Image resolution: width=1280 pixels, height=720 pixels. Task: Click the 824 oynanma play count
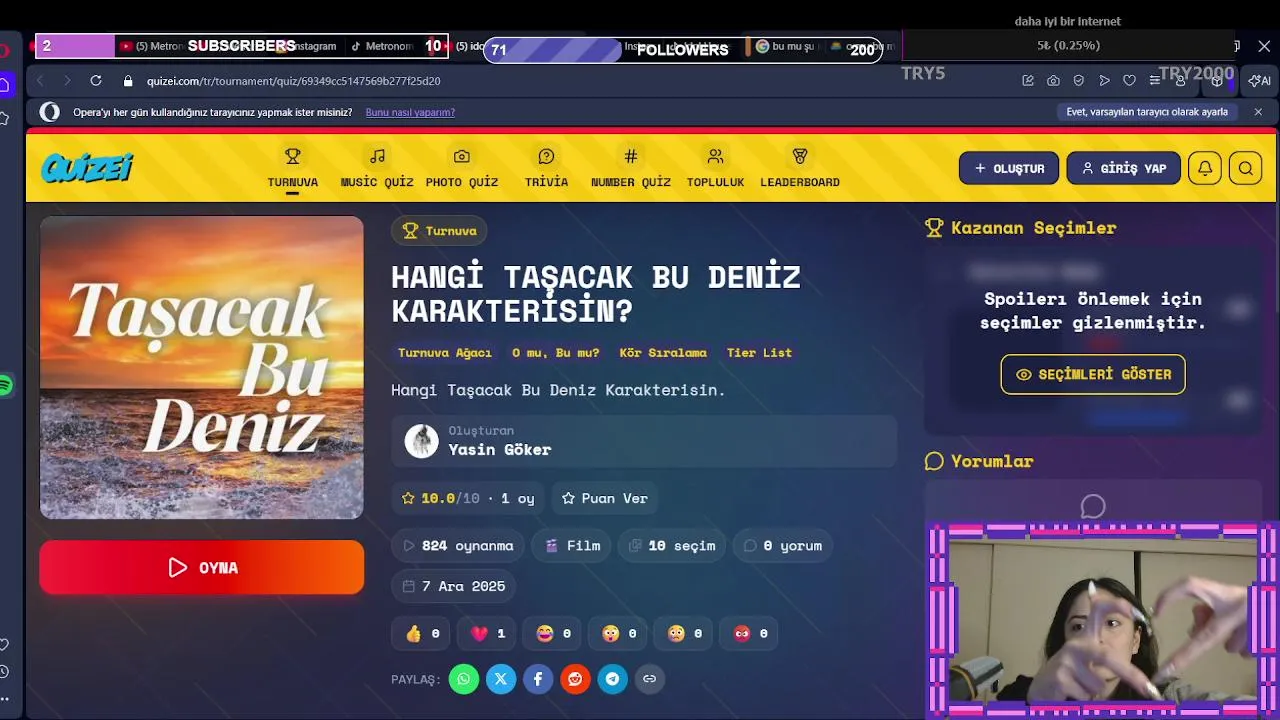coord(458,545)
